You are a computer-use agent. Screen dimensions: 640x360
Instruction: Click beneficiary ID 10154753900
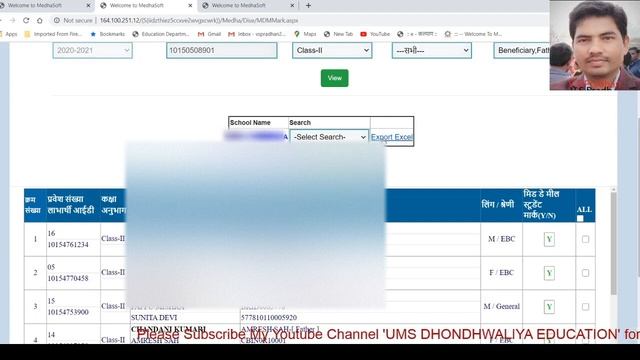[68, 312]
